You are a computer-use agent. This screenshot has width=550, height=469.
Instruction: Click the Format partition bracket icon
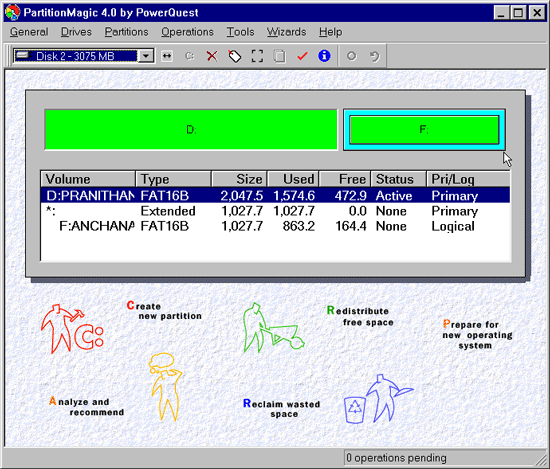pyautogui.click(x=257, y=56)
